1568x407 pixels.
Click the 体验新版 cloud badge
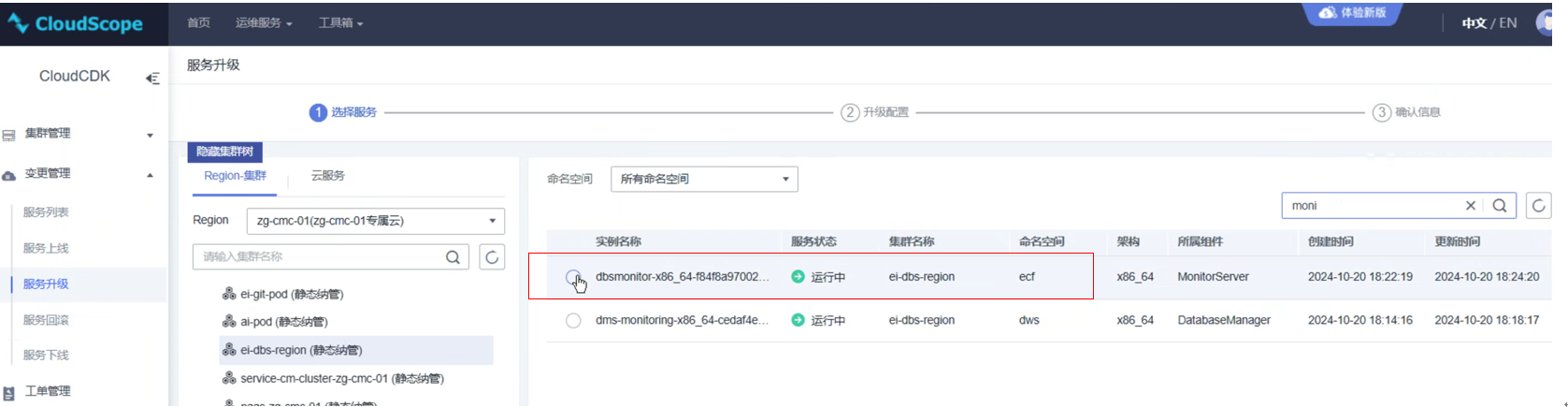pos(1352,13)
